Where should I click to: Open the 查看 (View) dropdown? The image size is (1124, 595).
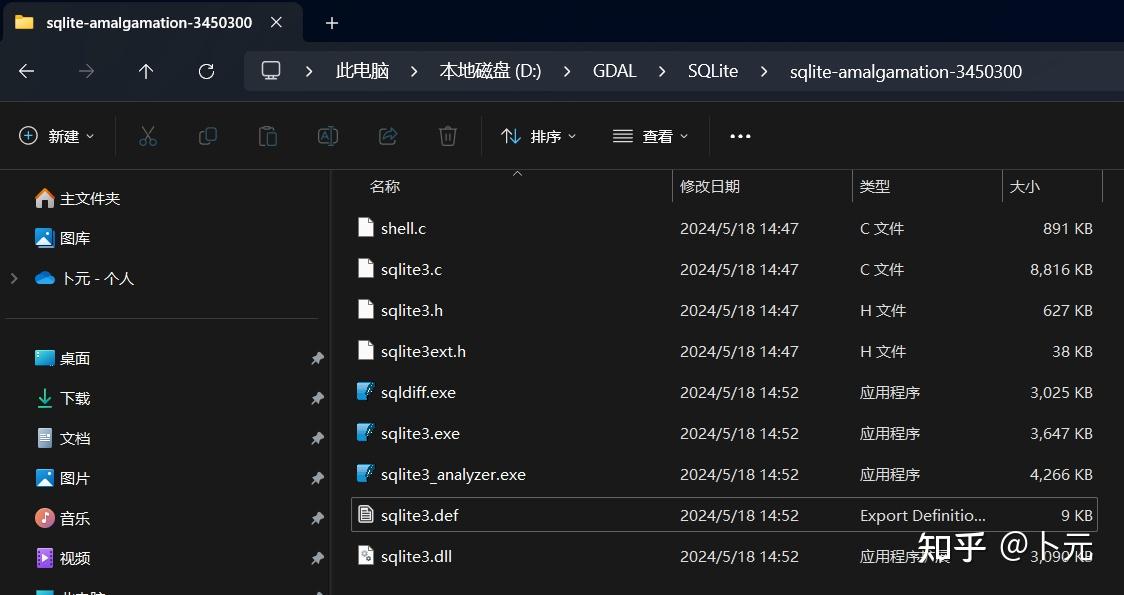pos(650,136)
